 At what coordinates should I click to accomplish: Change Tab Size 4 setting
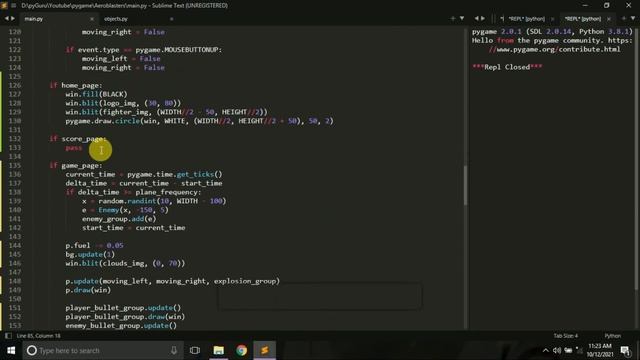click(566, 336)
